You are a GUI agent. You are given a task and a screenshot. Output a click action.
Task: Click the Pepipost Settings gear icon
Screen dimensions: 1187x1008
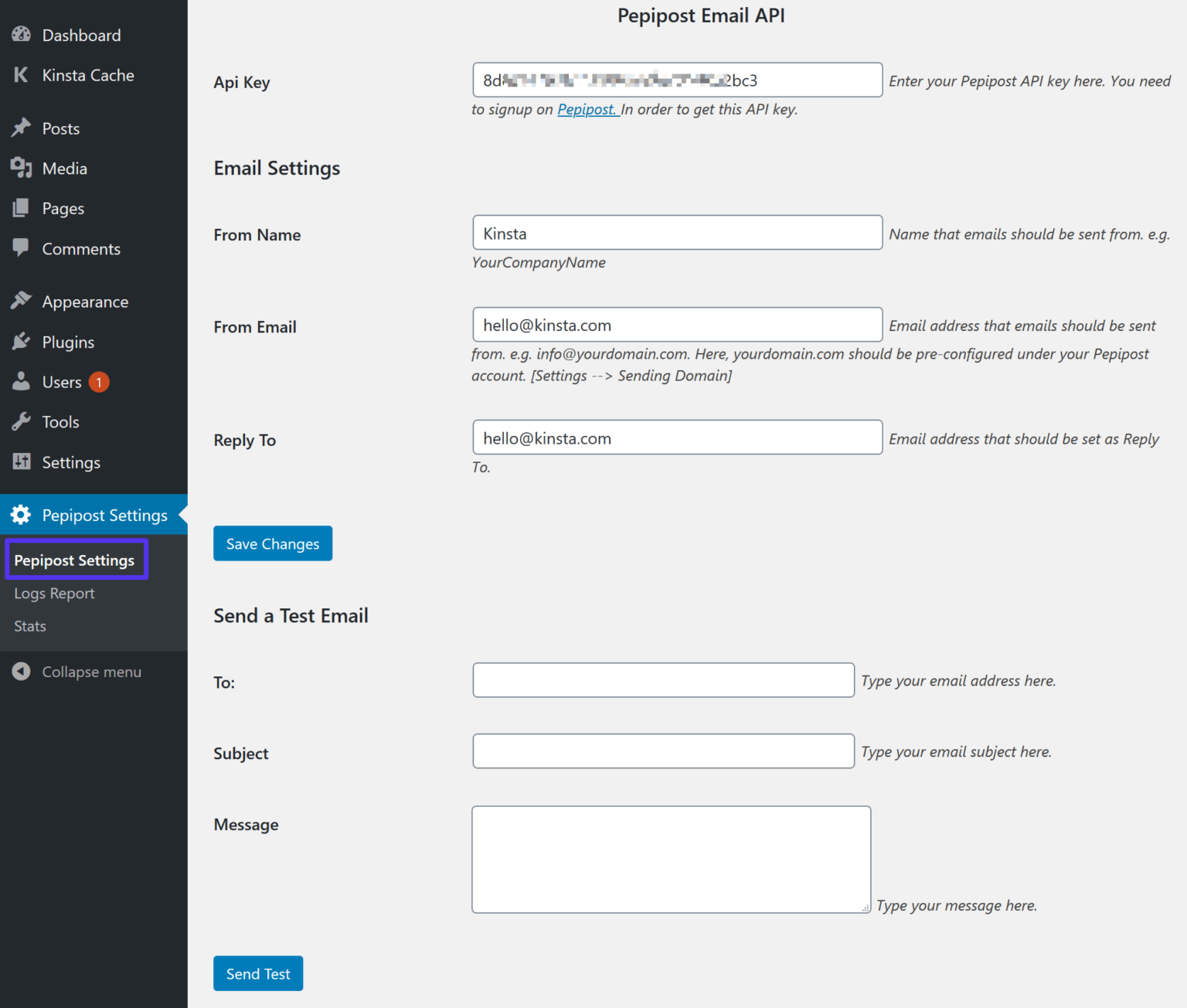click(21, 515)
